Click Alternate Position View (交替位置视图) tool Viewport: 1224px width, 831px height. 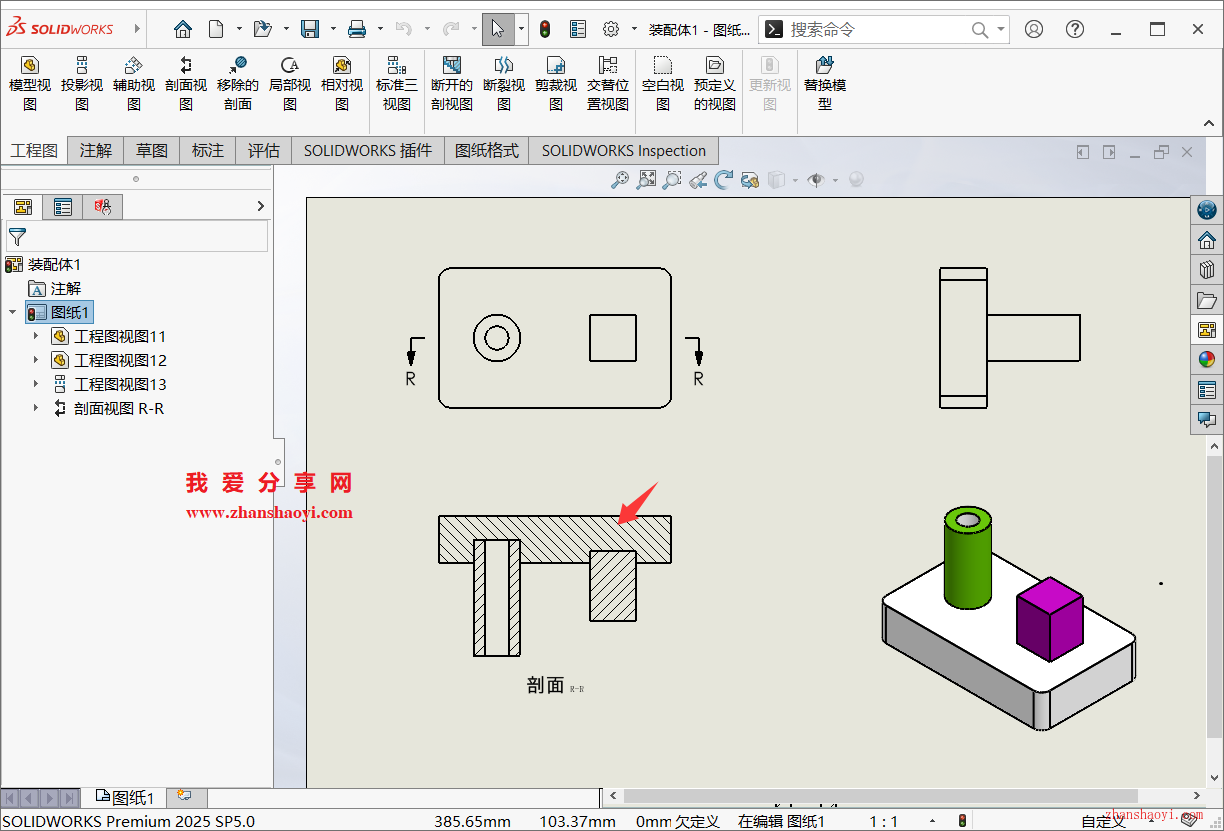608,83
